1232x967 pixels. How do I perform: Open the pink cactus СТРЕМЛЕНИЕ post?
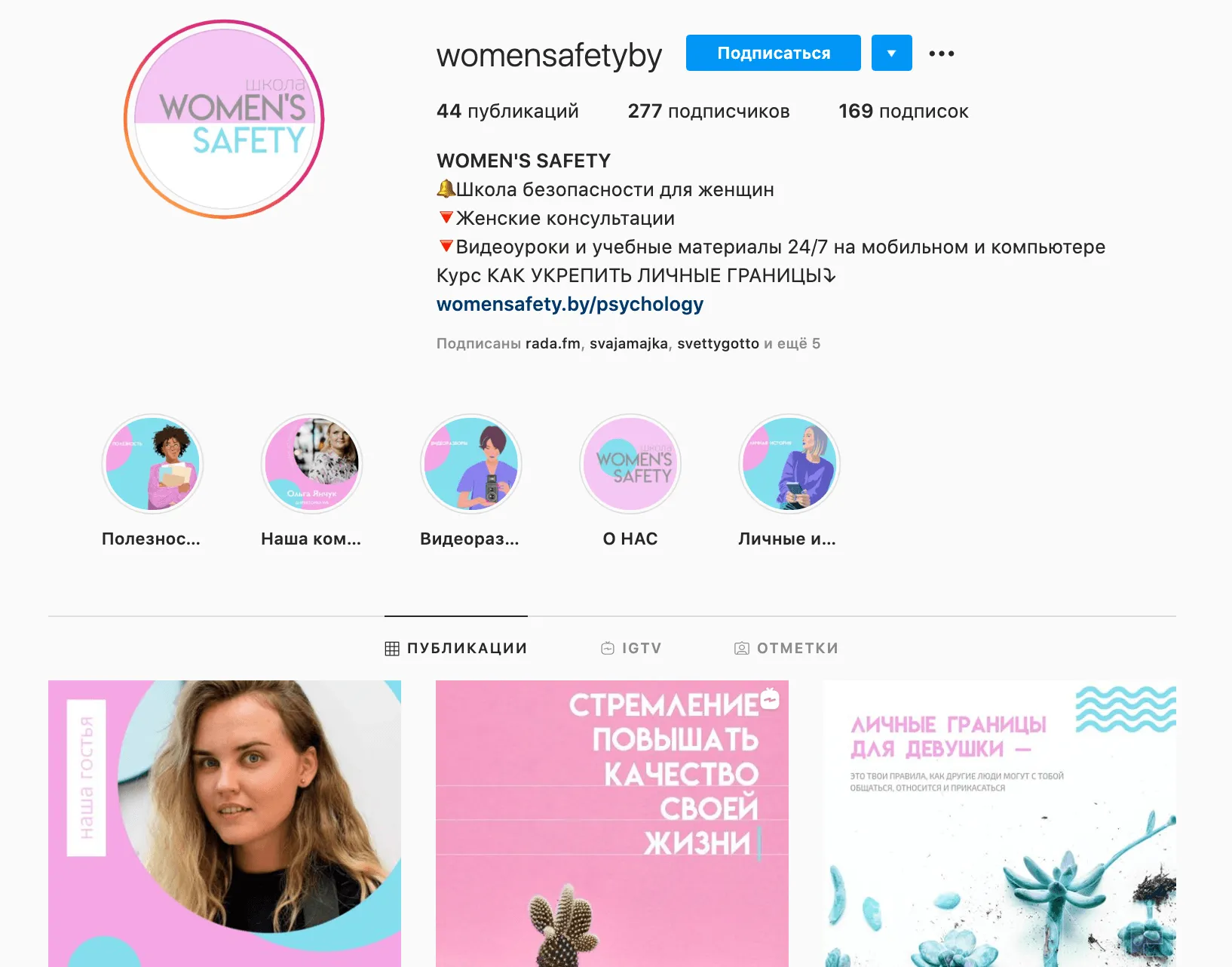click(612, 824)
